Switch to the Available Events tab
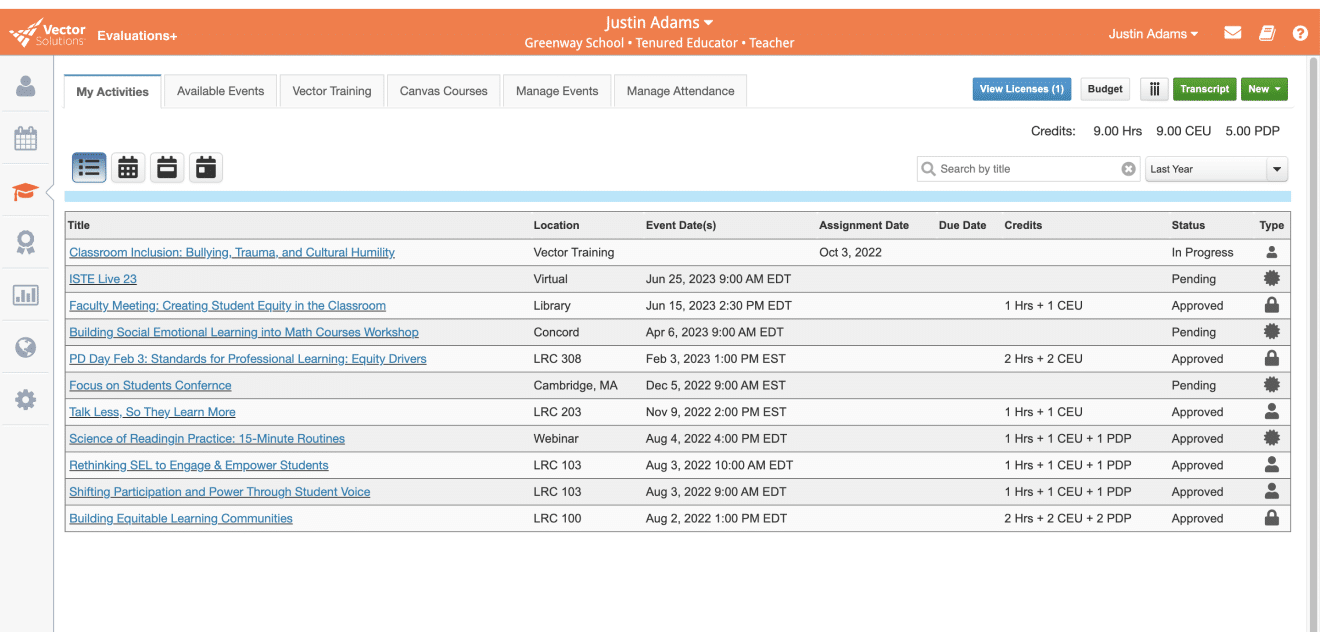The image size is (1320, 632). tap(220, 91)
